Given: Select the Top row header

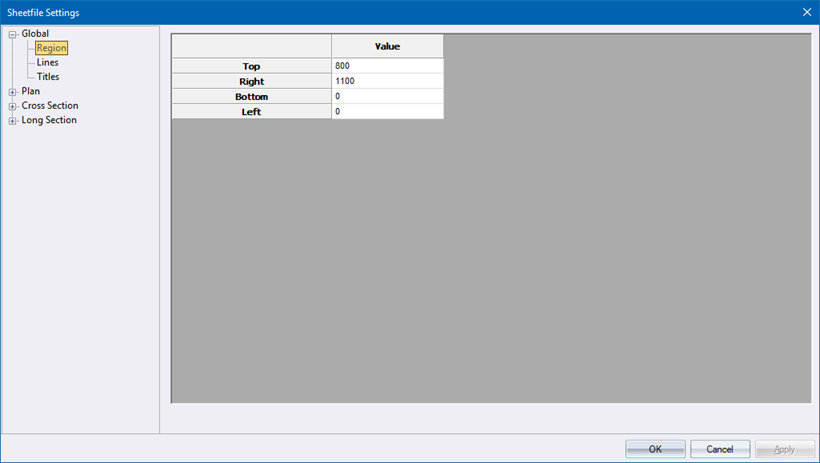Looking at the screenshot, I should pos(251,66).
